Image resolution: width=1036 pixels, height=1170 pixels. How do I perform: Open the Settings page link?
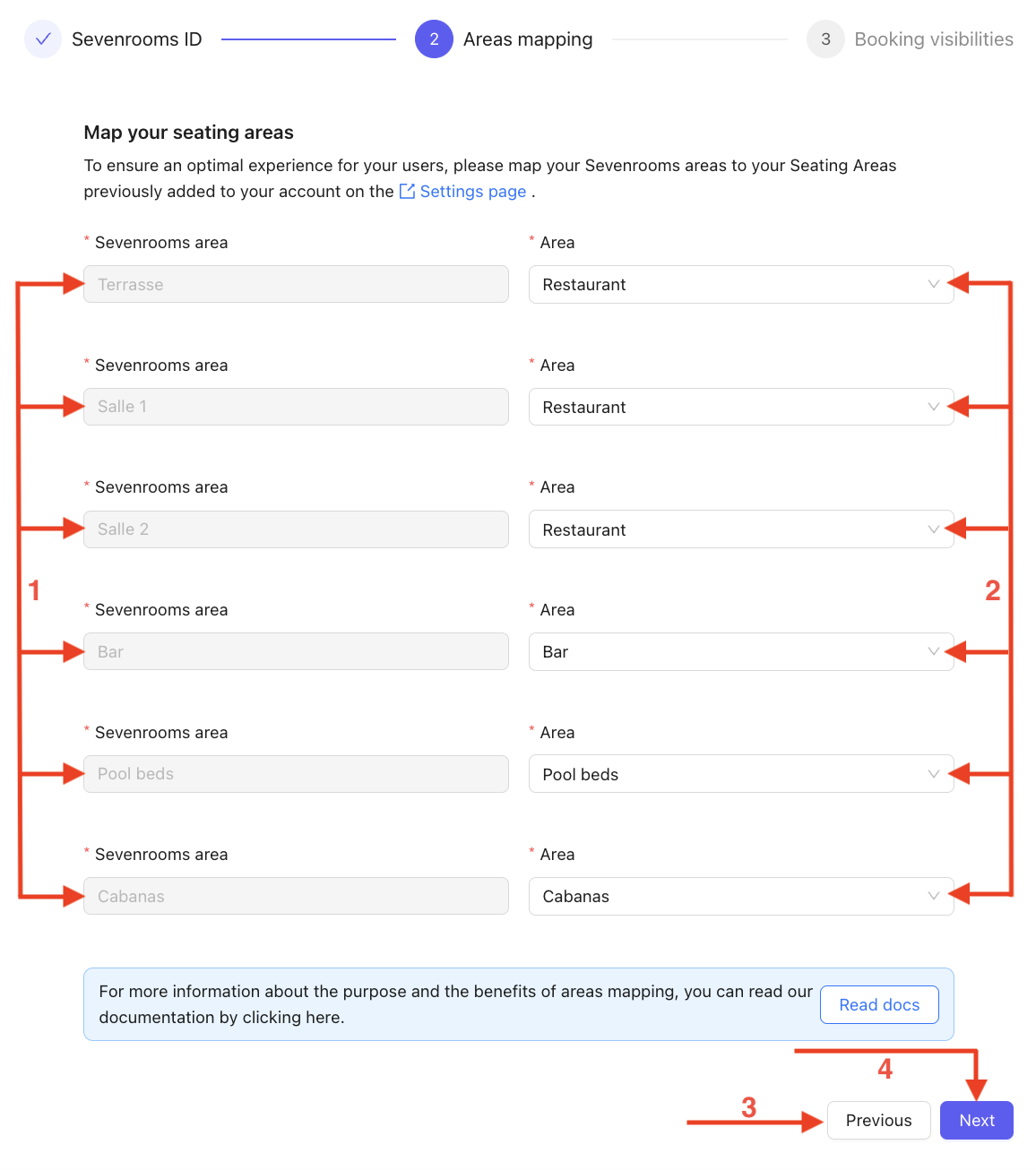coord(472,192)
